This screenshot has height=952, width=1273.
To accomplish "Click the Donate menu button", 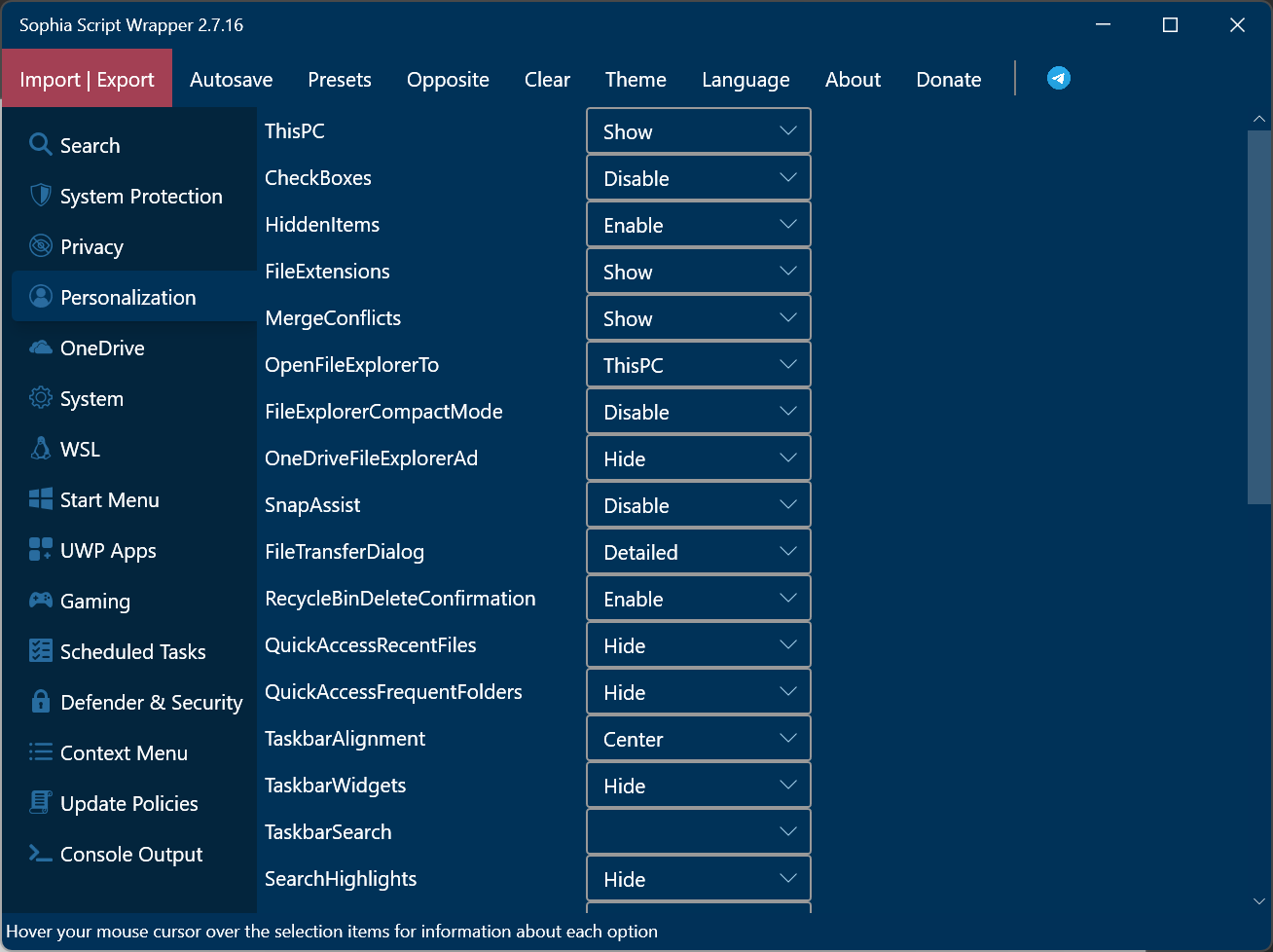I will 948,80.
